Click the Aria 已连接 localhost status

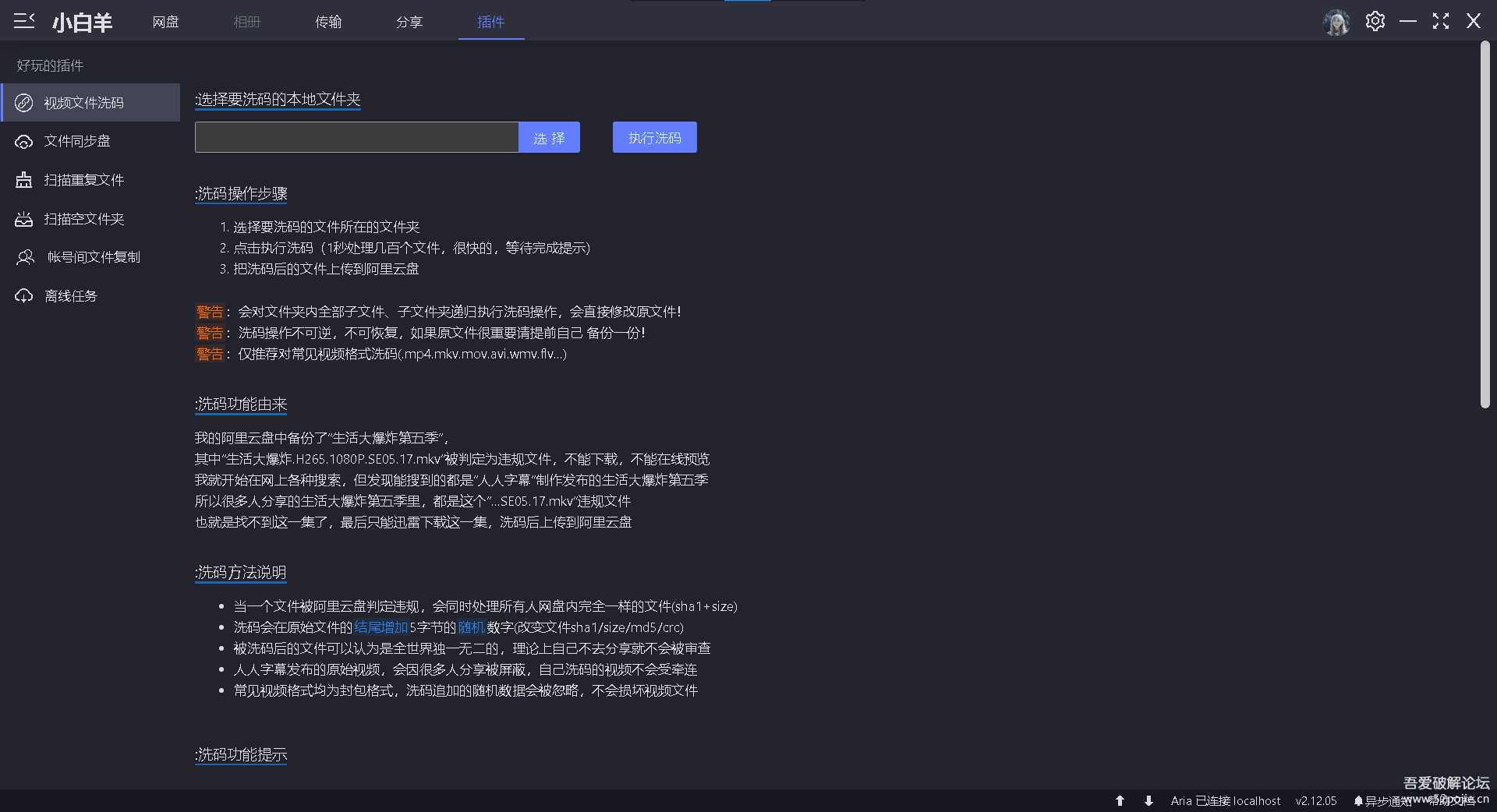pyautogui.click(x=1225, y=800)
